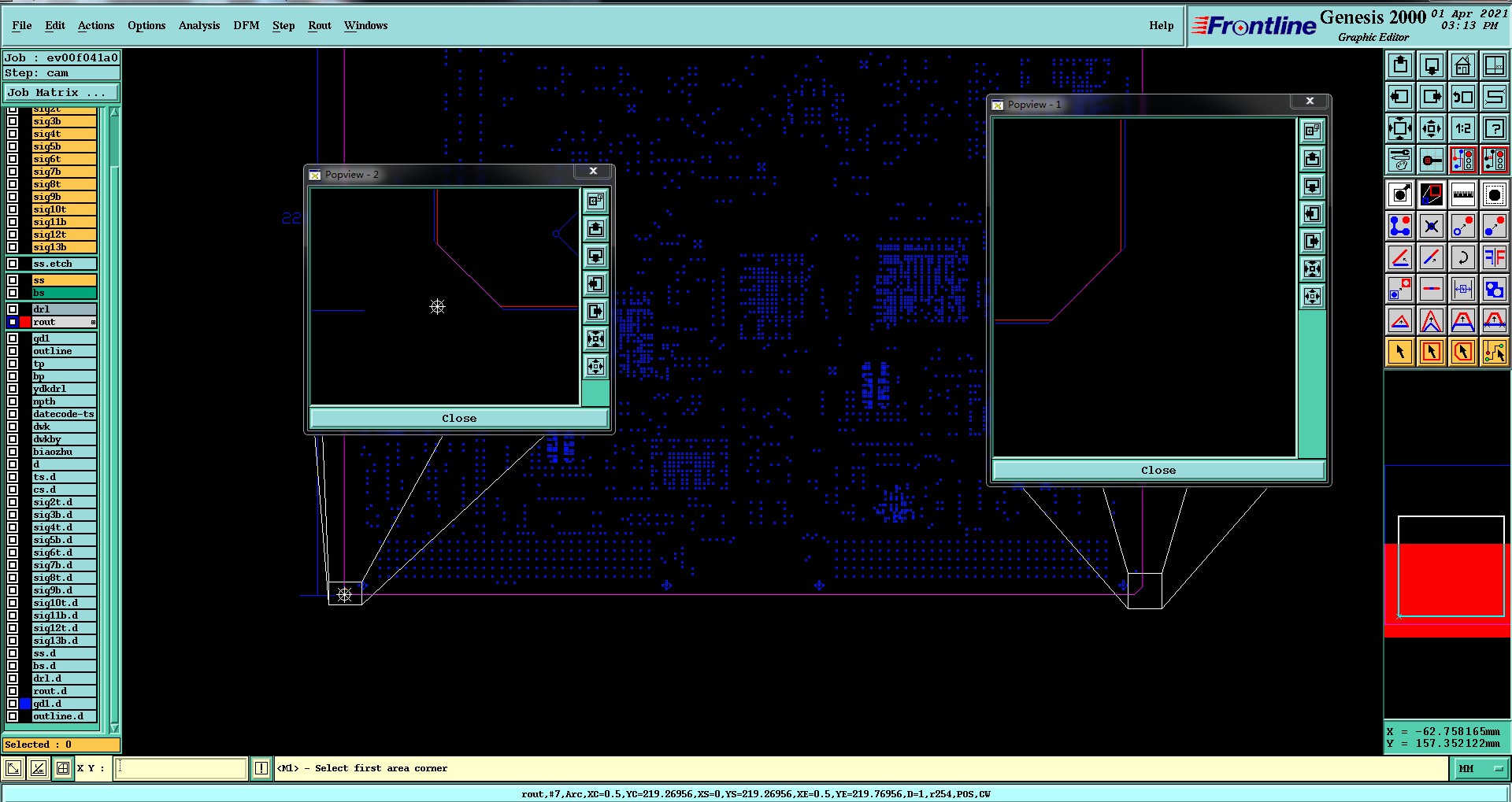Click the mirror F symbol icon

pyautogui.click(x=1495, y=257)
